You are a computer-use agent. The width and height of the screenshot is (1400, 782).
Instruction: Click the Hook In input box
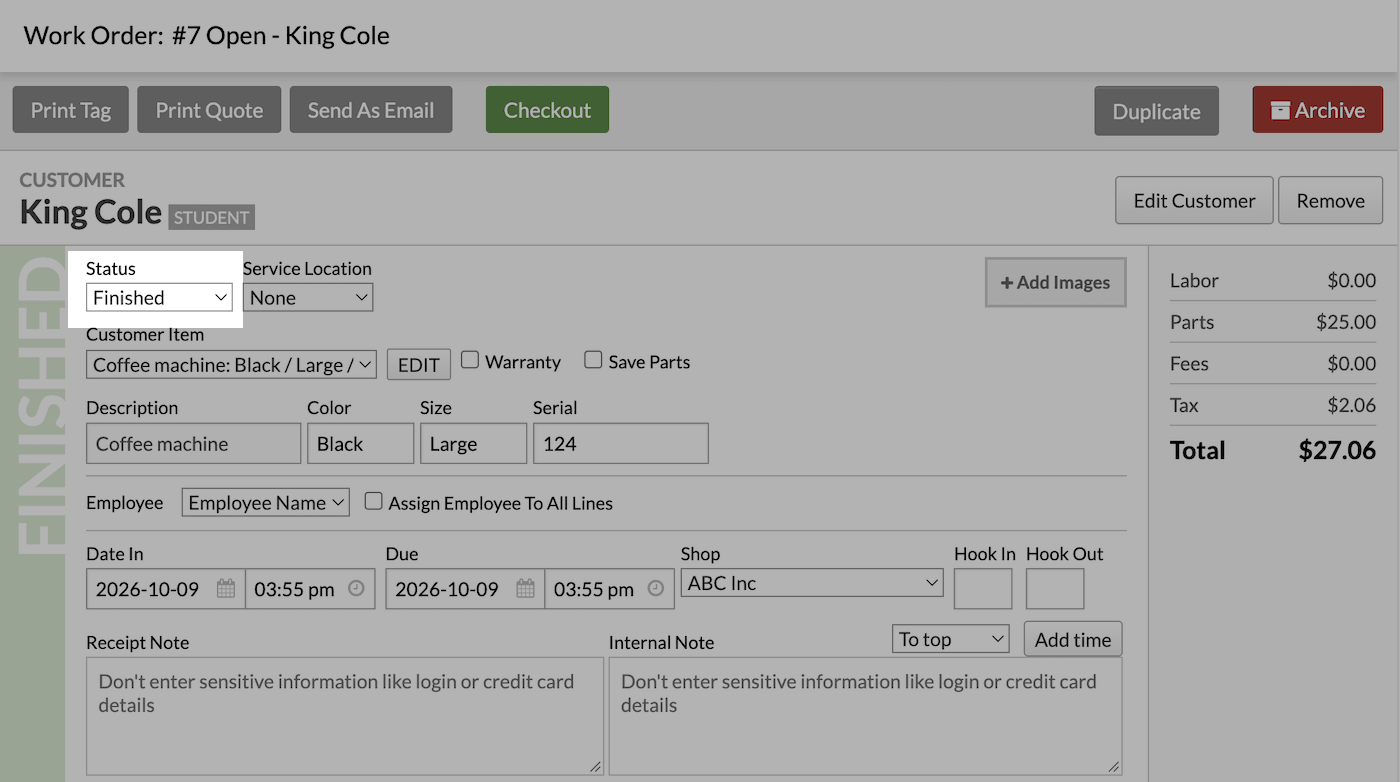point(983,589)
